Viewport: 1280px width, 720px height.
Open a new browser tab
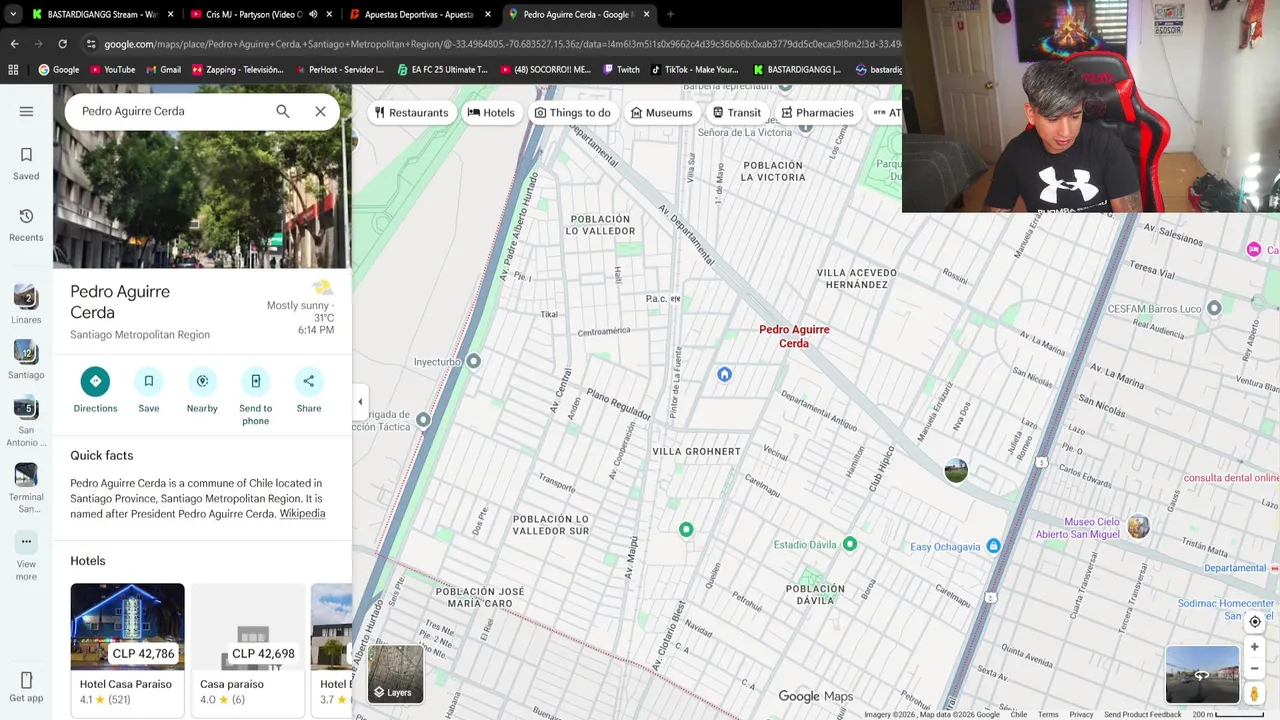pos(670,14)
